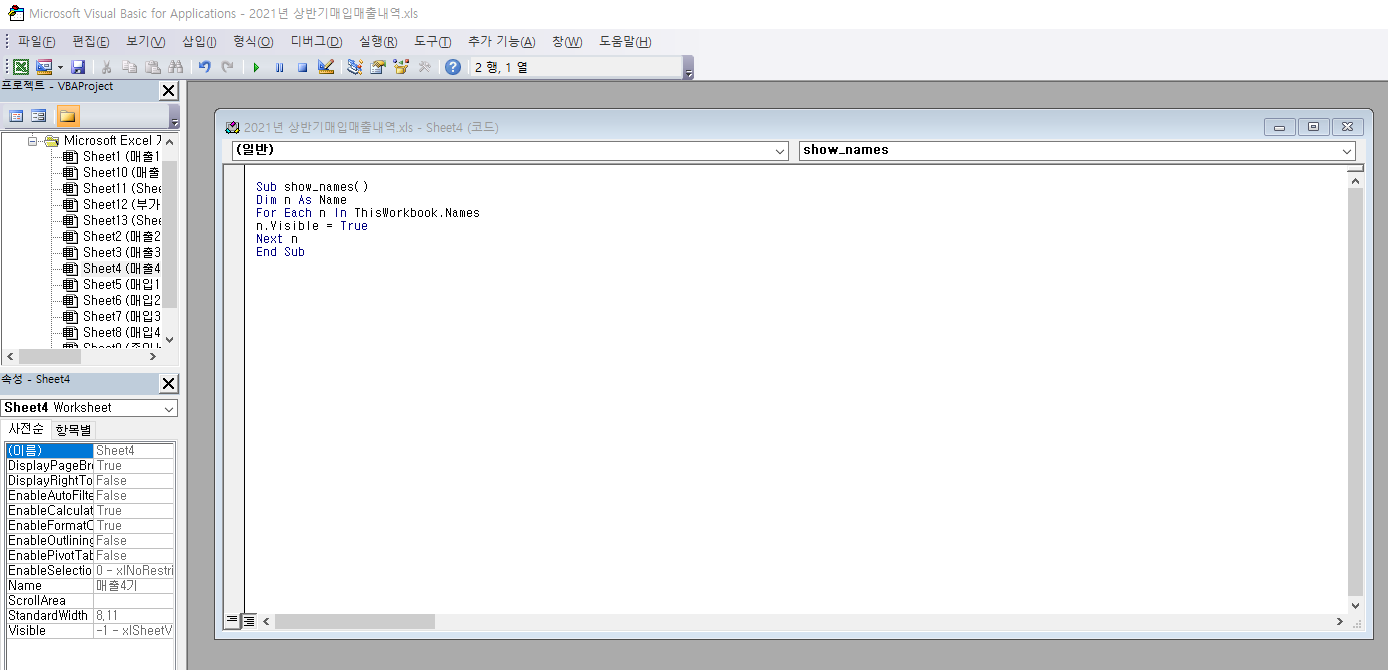Toggle Folders icon in project panel
Screen dimensions: 1388x670
[68, 116]
